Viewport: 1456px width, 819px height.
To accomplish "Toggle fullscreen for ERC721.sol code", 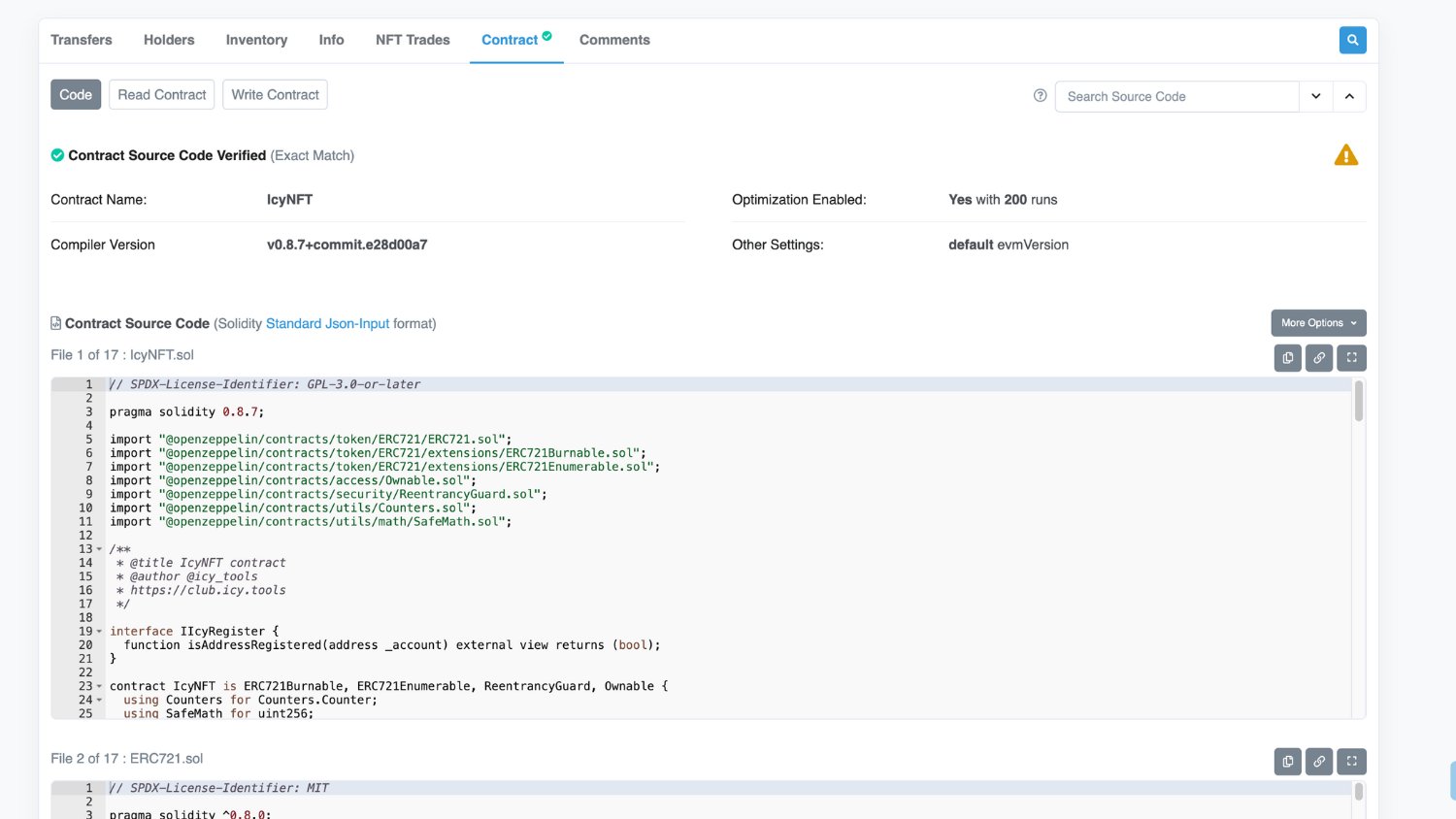I will (x=1351, y=762).
